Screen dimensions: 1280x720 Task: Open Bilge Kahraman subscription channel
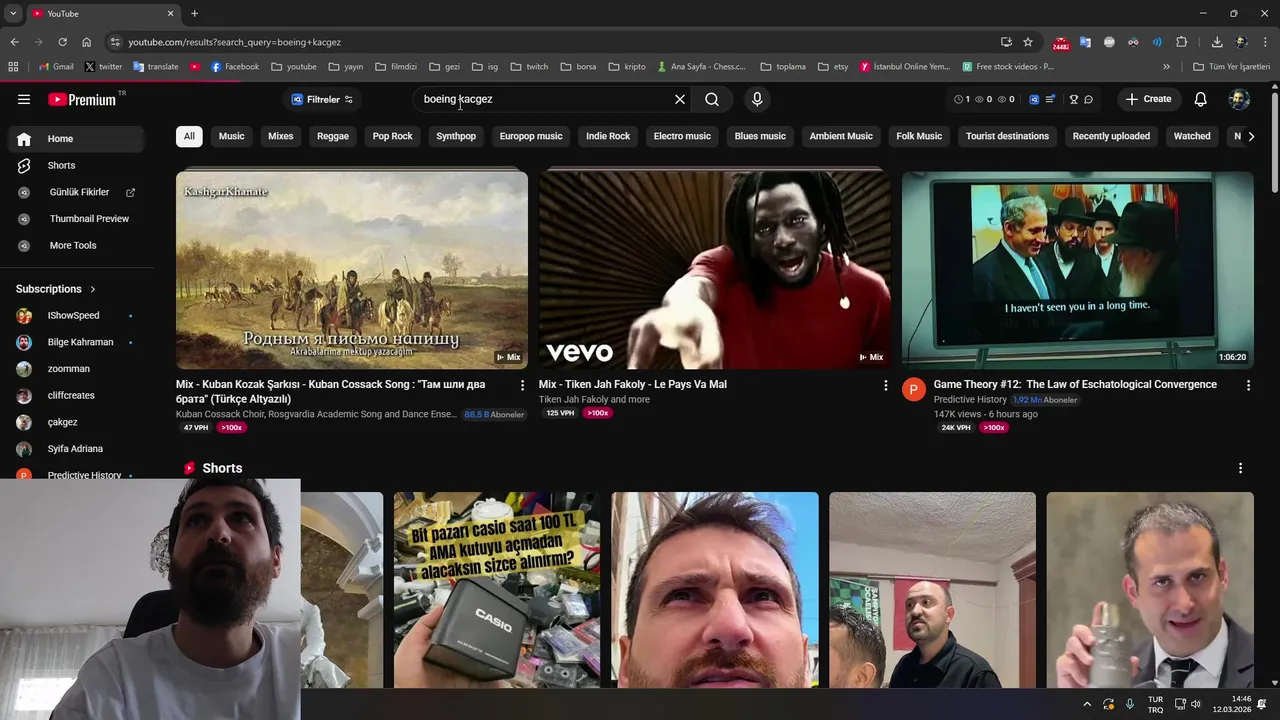point(75,342)
